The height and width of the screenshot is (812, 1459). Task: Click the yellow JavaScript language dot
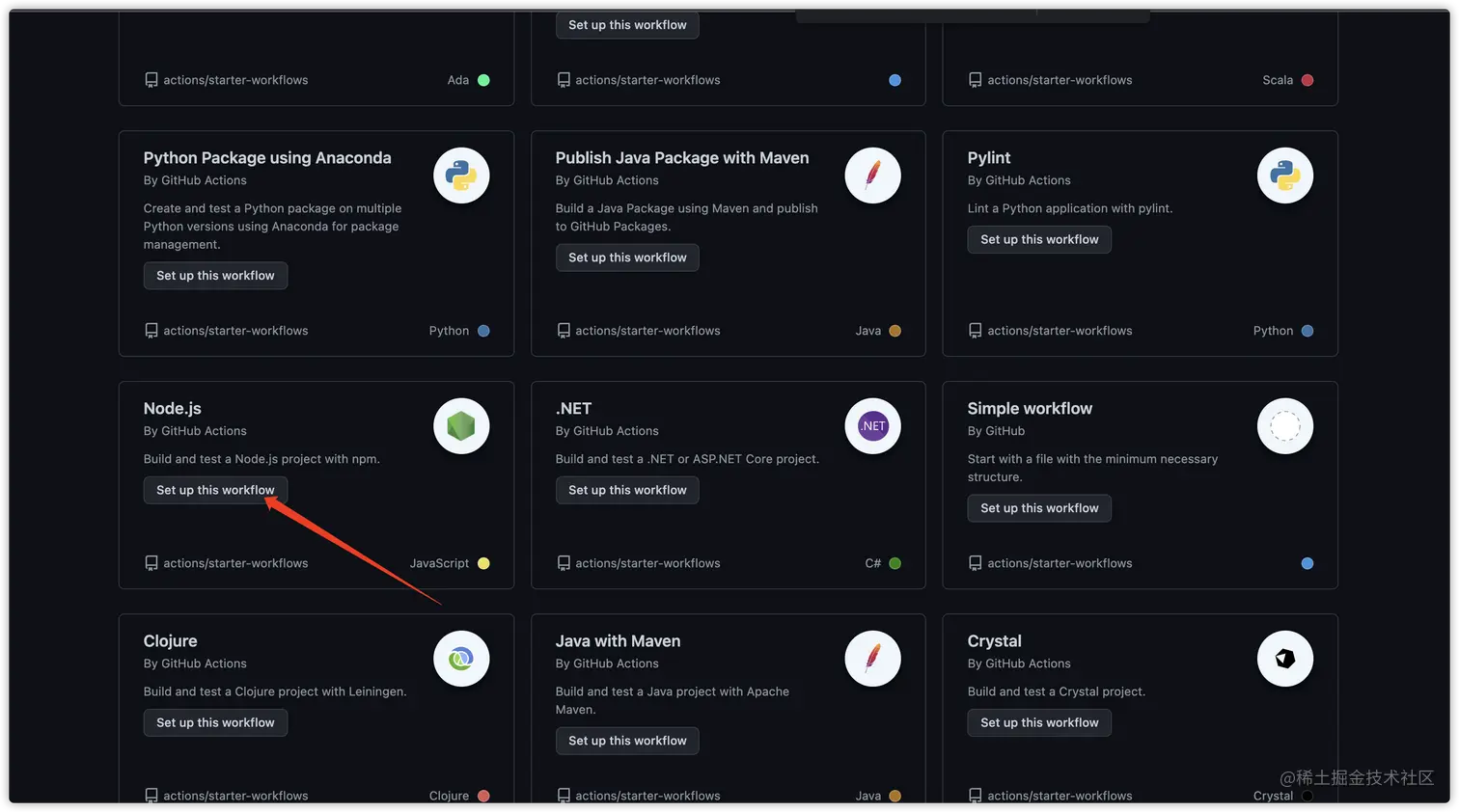click(483, 563)
